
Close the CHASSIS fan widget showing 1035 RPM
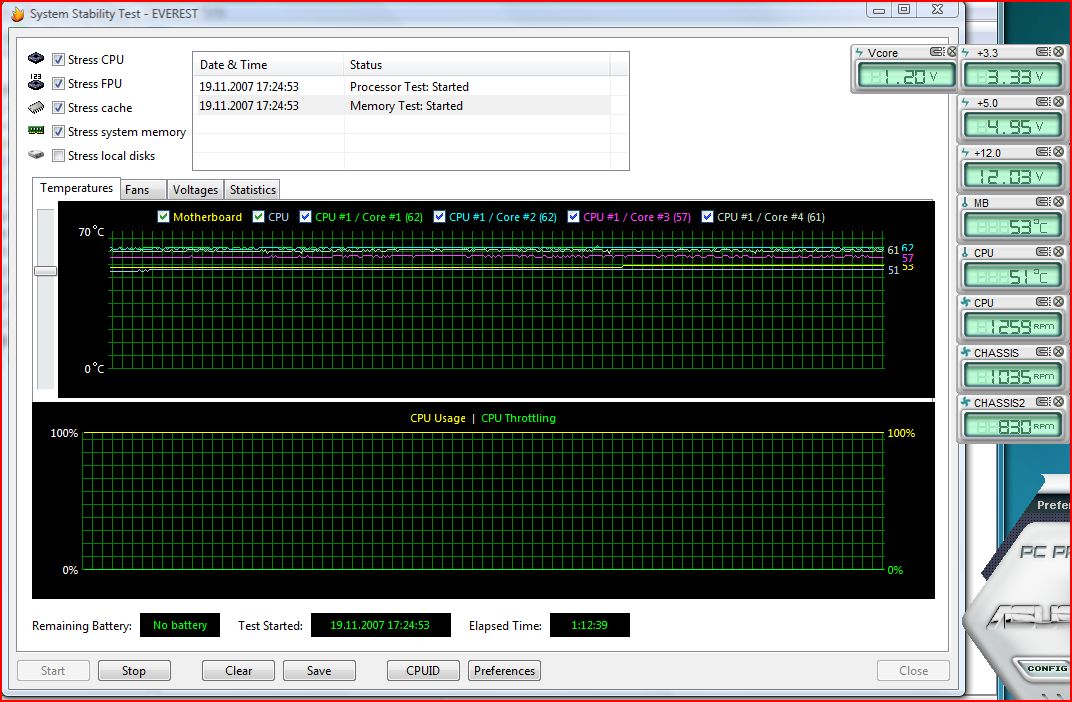tap(1058, 352)
